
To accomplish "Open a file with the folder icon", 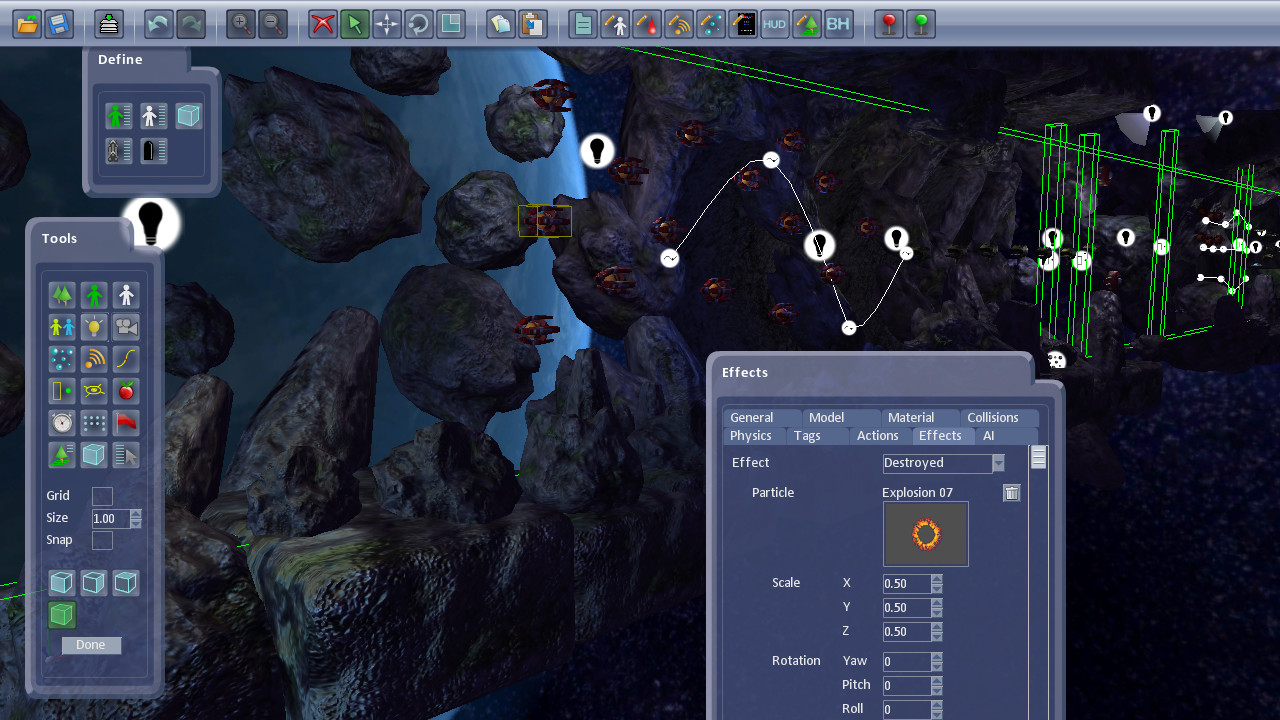I will point(27,24).
